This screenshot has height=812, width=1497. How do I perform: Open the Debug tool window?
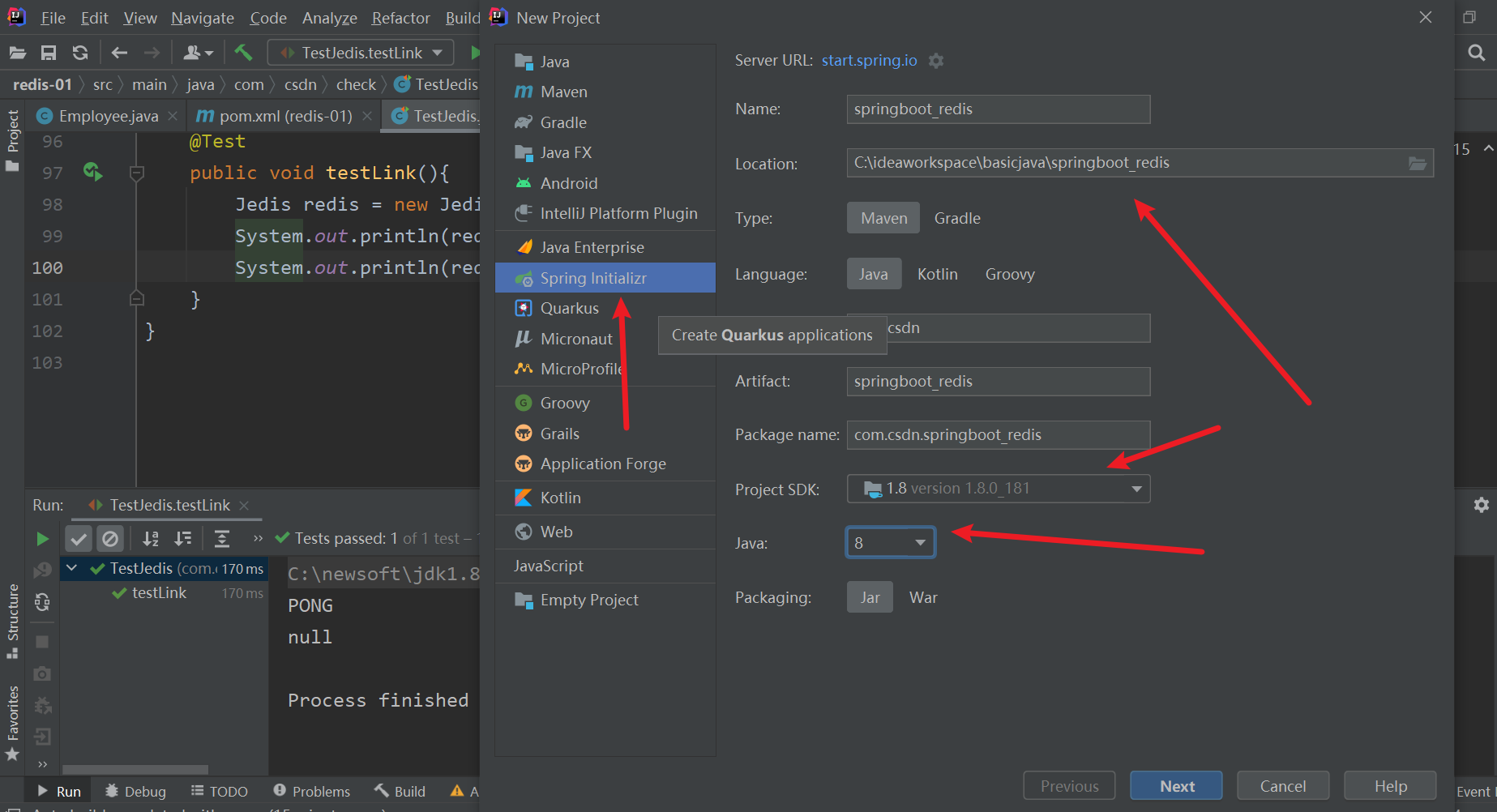[135, 792]
